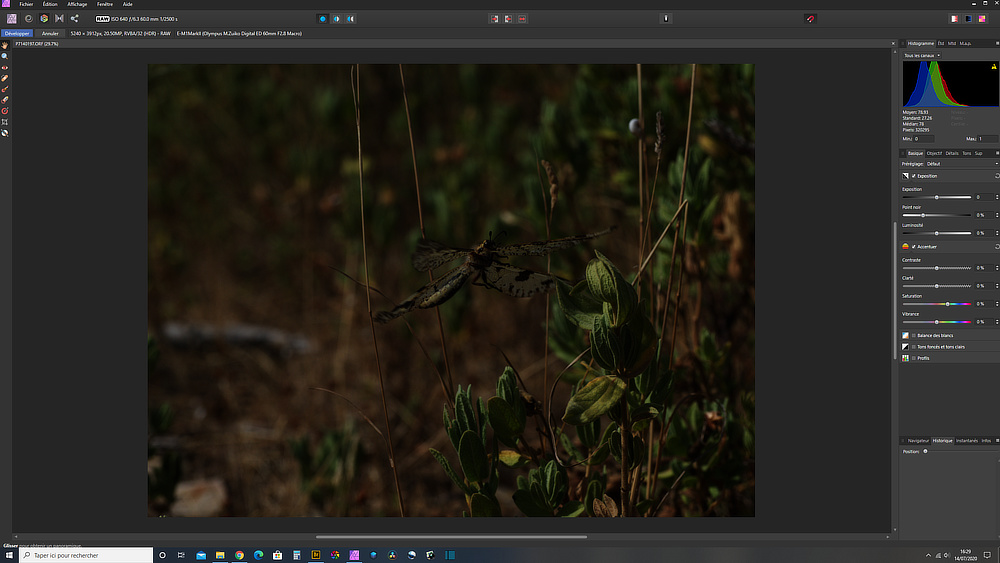1000x563 pixels.
Task: Click the Contraste value stepper
Action: click(997, 268)
